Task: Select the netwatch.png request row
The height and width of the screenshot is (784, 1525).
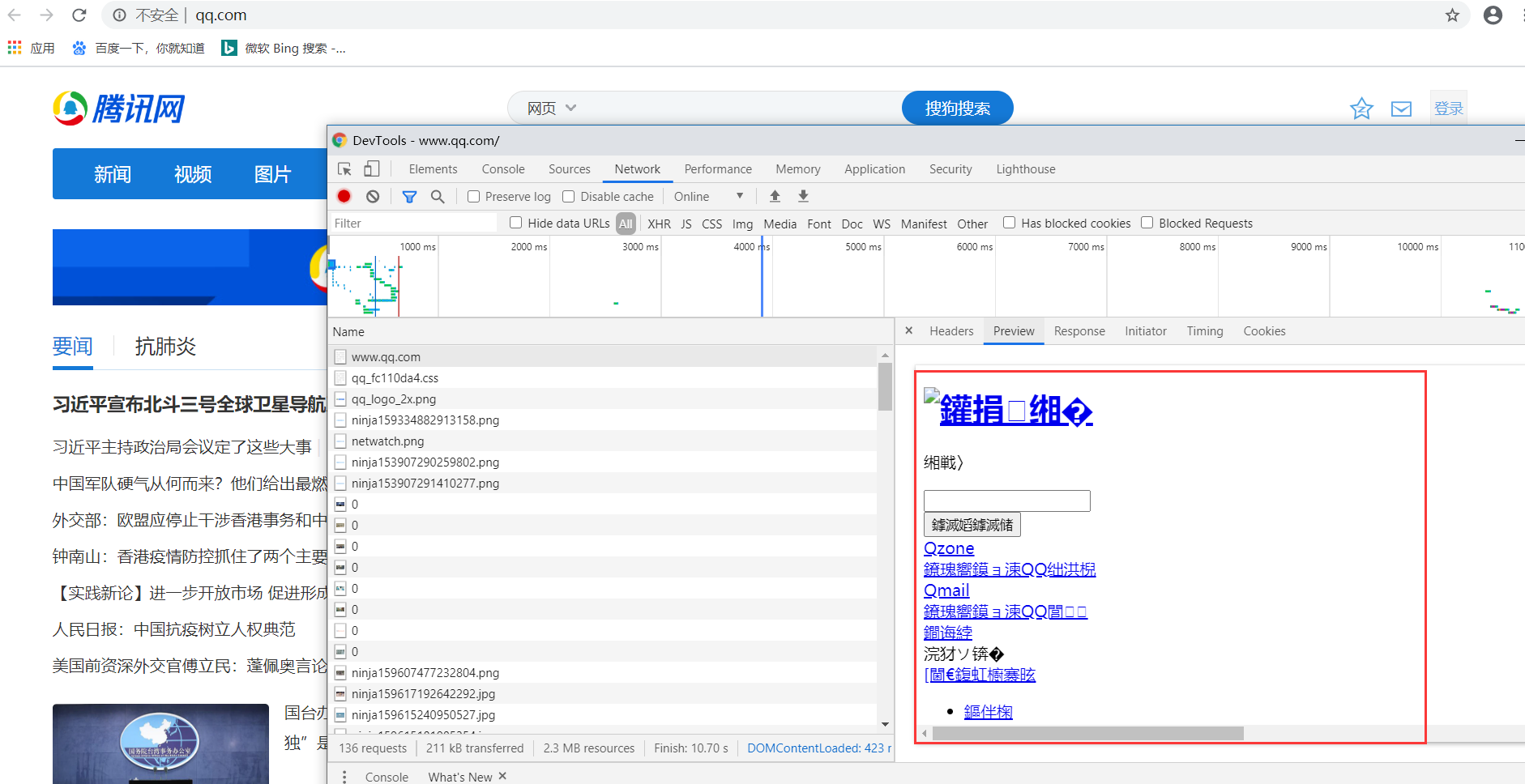Action: pyautogui.click(x=604, y=441)
